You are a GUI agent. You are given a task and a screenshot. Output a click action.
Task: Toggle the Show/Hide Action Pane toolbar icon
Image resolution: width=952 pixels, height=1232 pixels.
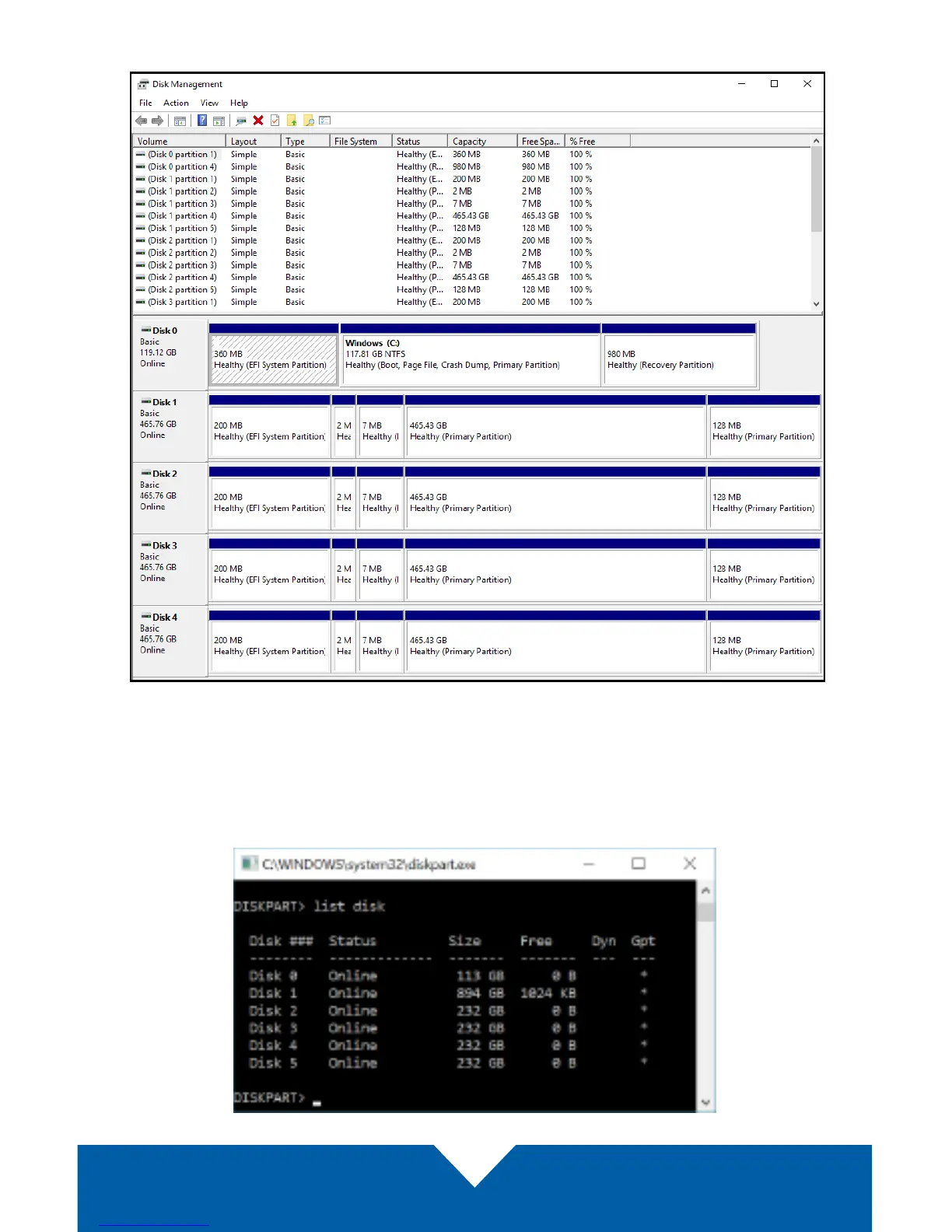219,121
